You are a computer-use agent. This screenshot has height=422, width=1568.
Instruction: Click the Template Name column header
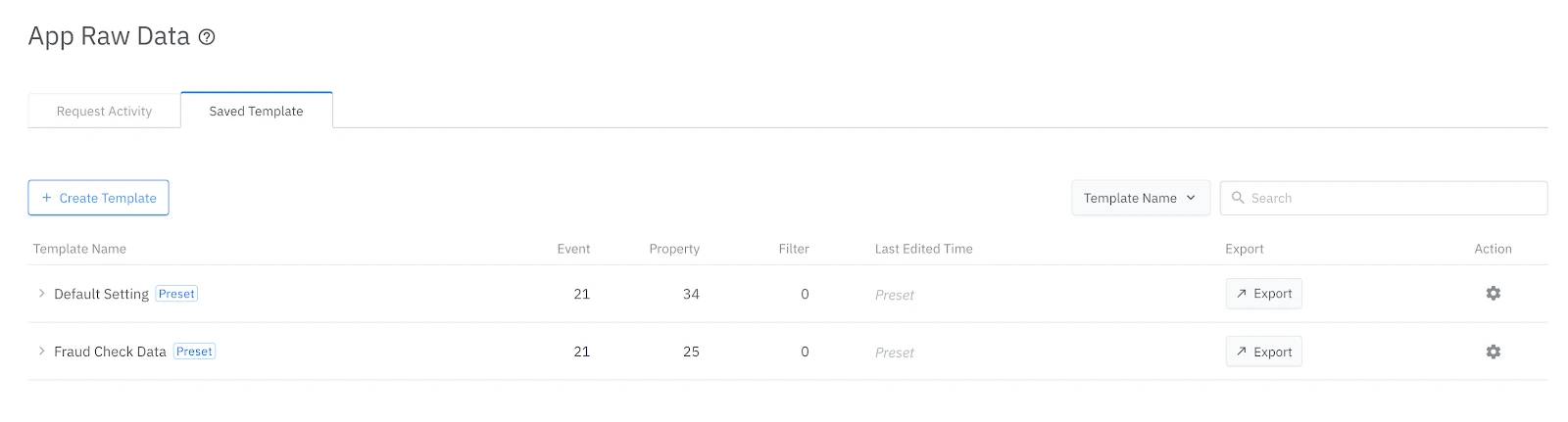pos(79,249)
